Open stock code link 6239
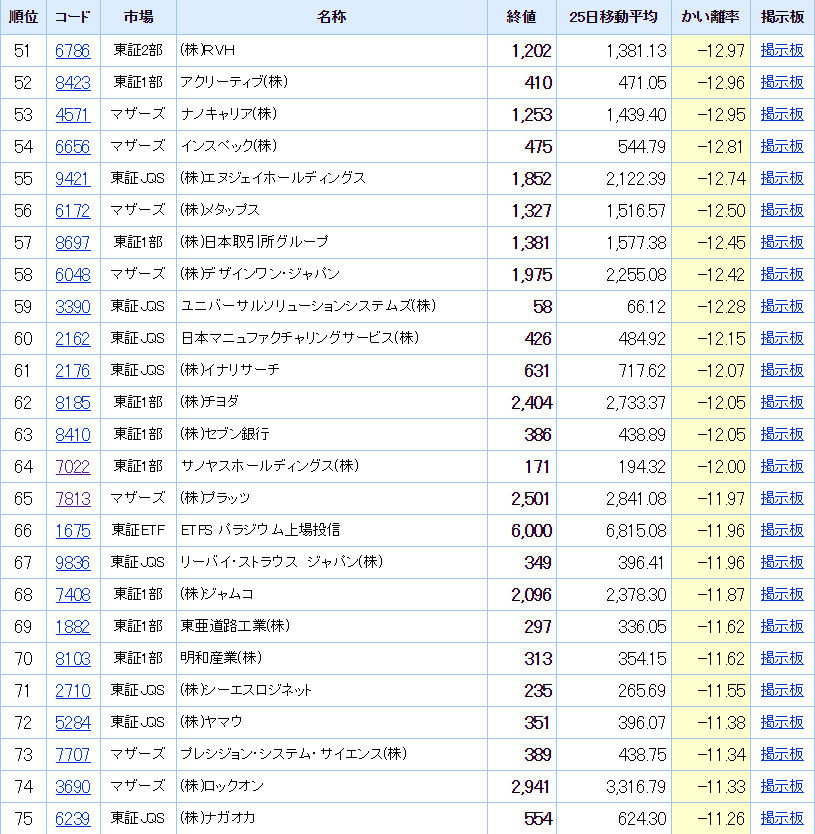This screenshot has height=834, width=815. (73, 819)
